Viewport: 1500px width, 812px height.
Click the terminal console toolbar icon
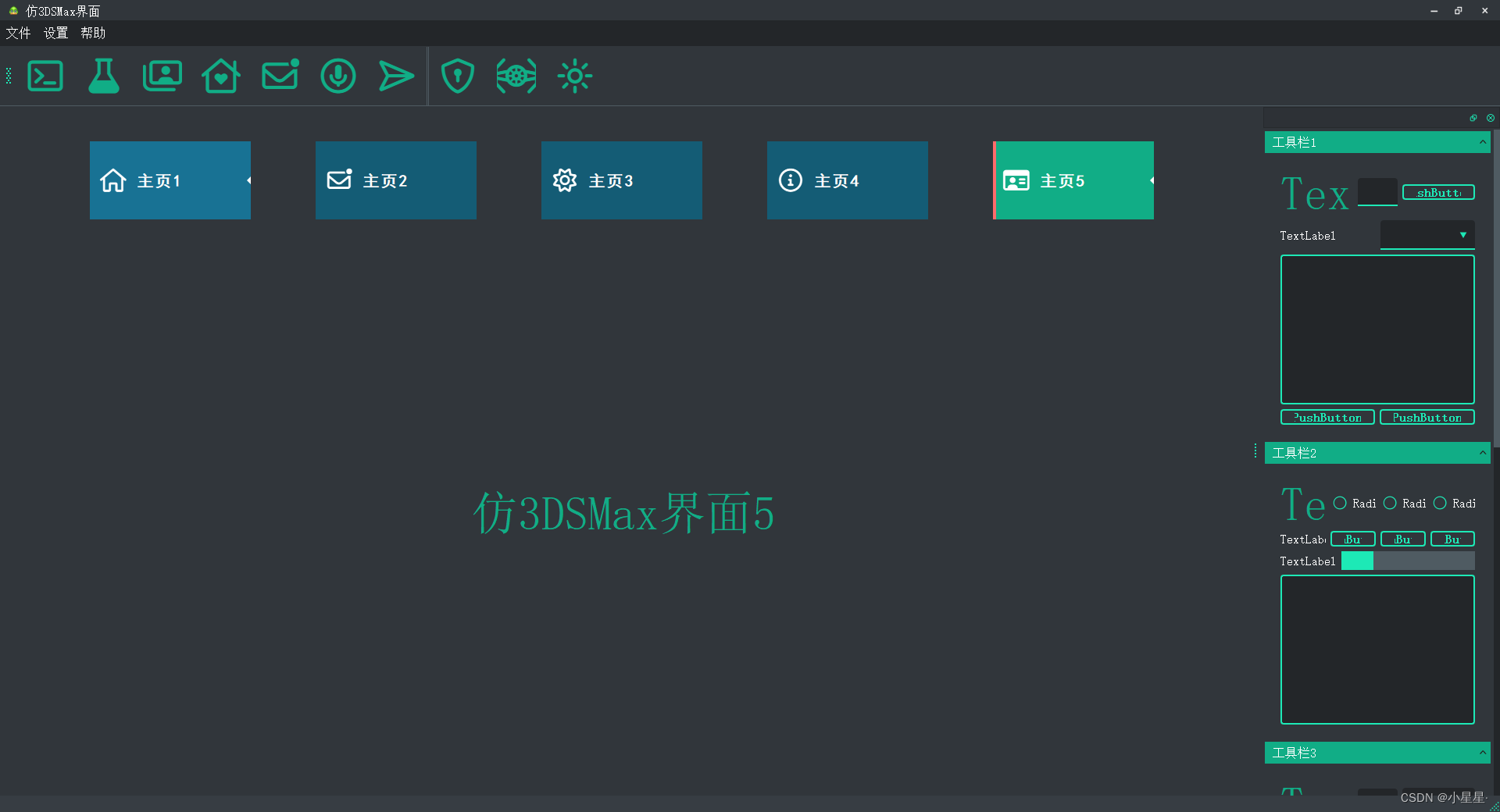coord(45,76)
